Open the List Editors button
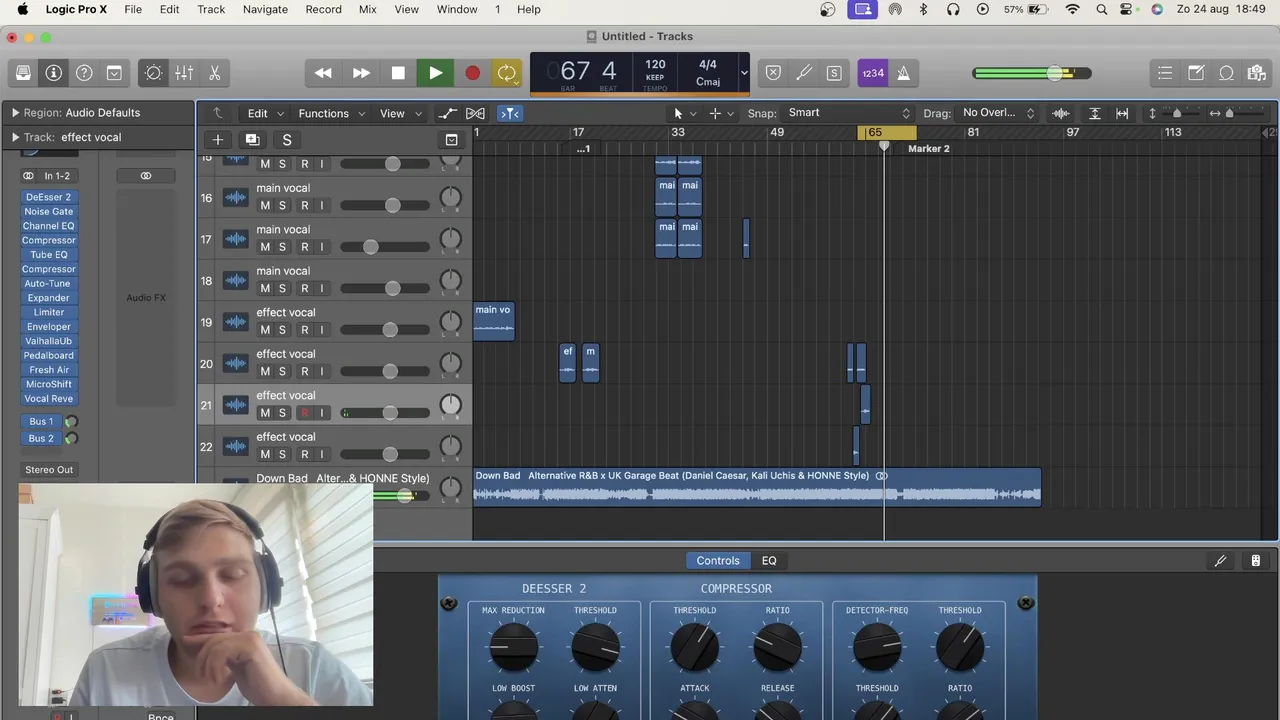 tap(1165, 73)
